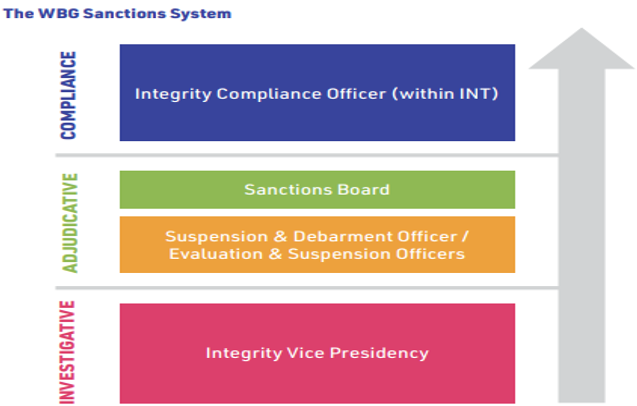This screenshot has width=637, height=406.
Task: Click the gray upward arrow head
Action: 582,48
